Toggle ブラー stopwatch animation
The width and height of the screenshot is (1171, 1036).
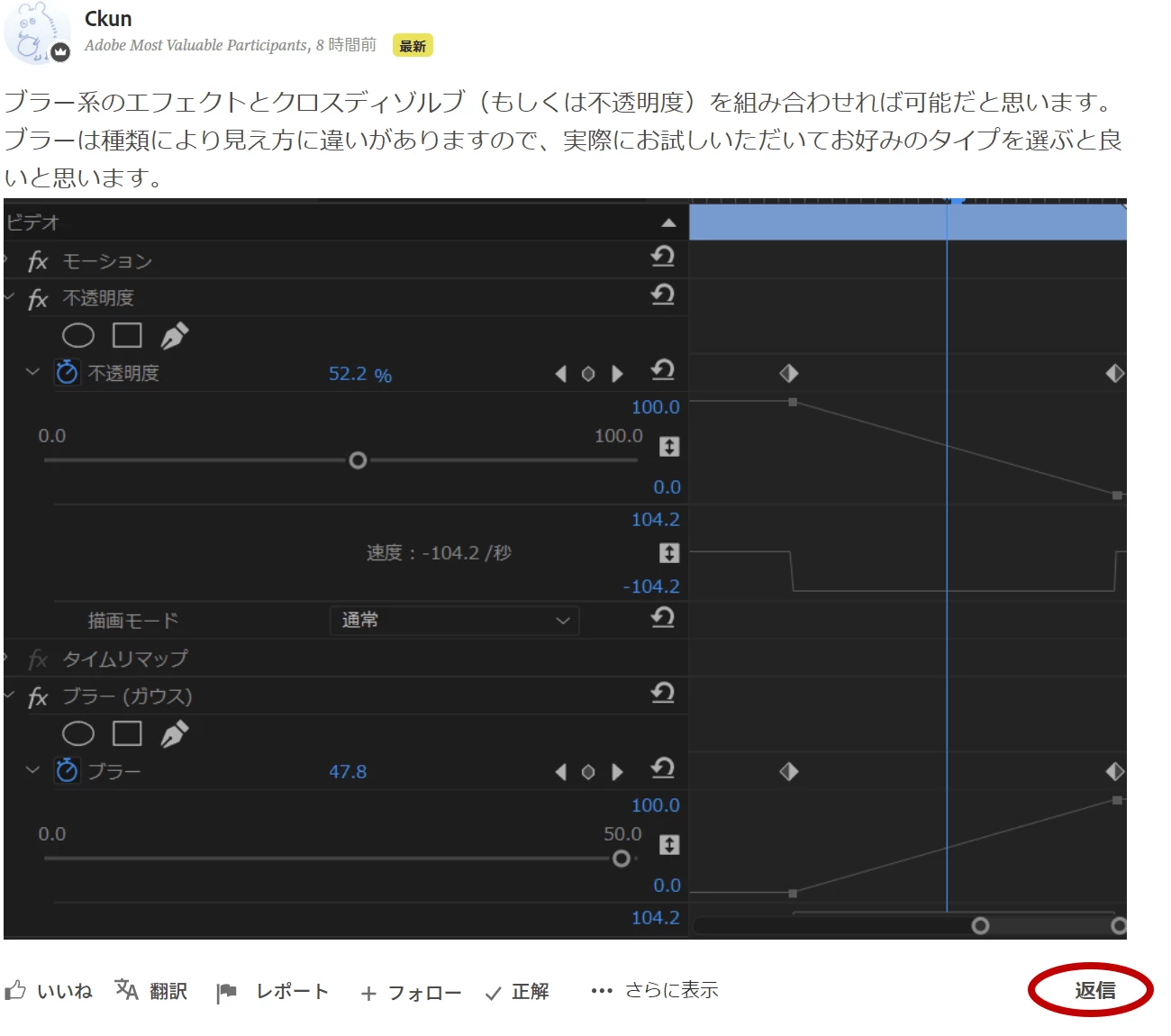pyautogui.click(x=67, y=770)
